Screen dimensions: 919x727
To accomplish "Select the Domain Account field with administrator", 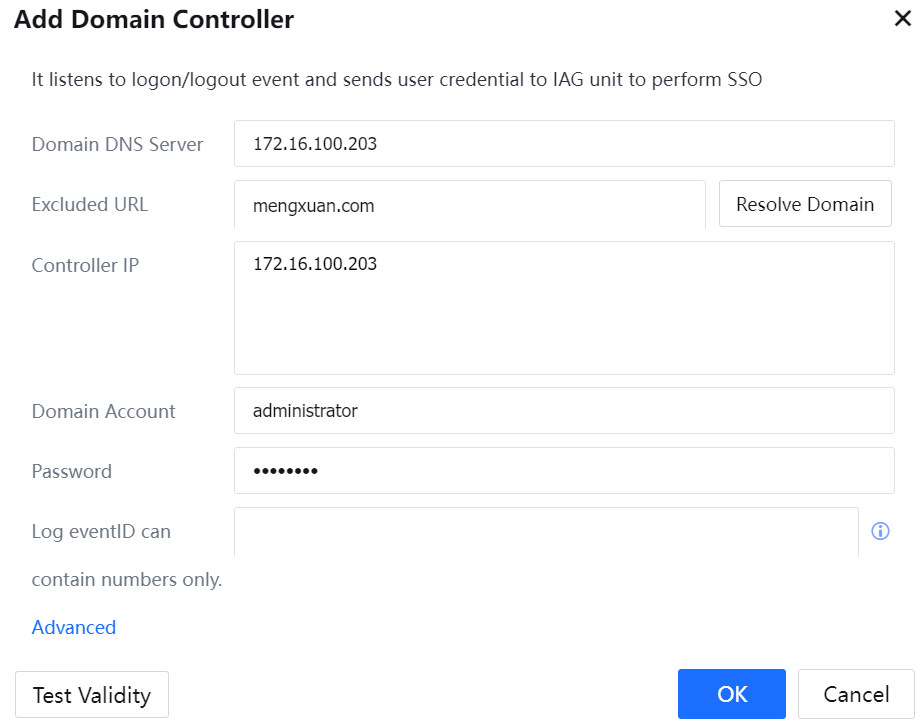I will click(564, 411).
